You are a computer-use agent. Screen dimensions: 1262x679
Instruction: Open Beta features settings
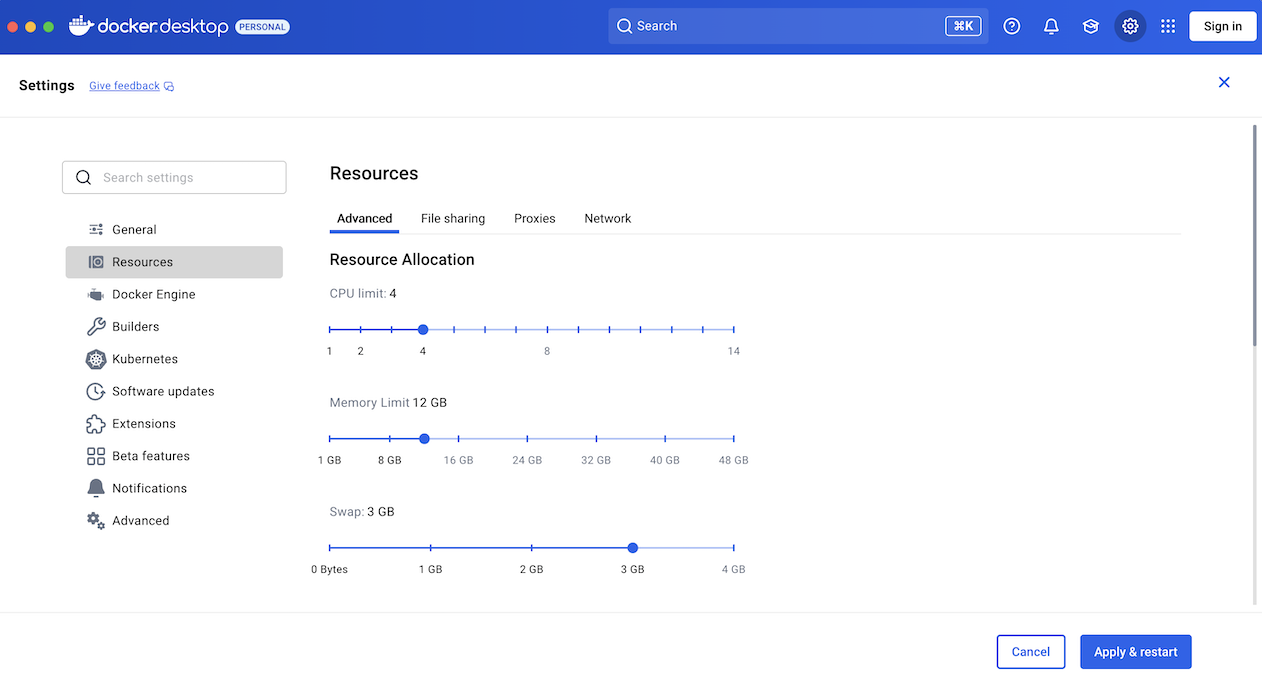(x=150, y=456)
